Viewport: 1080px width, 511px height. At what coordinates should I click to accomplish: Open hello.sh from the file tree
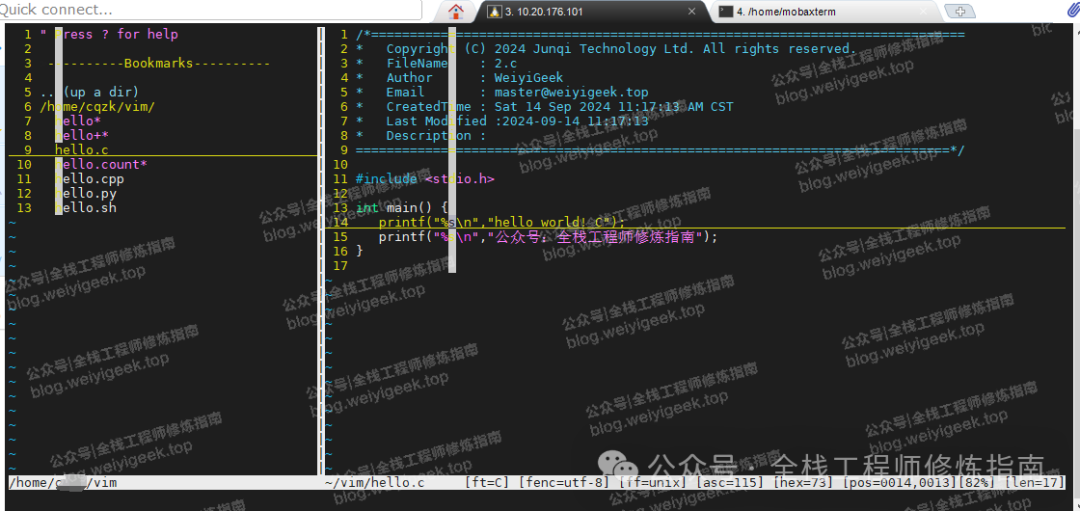point(85,208)
